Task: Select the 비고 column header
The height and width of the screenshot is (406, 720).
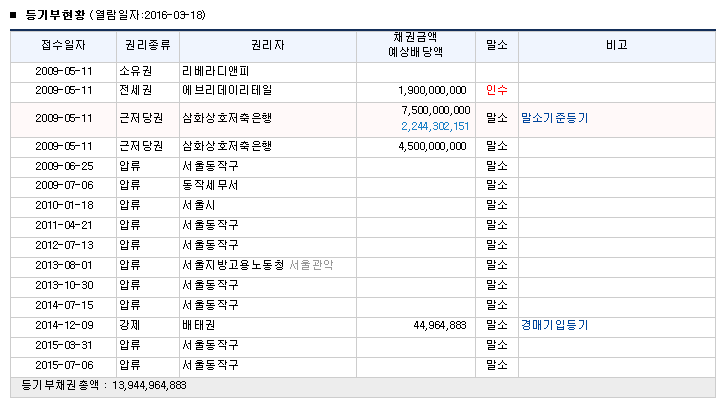Action: [617, 45]
